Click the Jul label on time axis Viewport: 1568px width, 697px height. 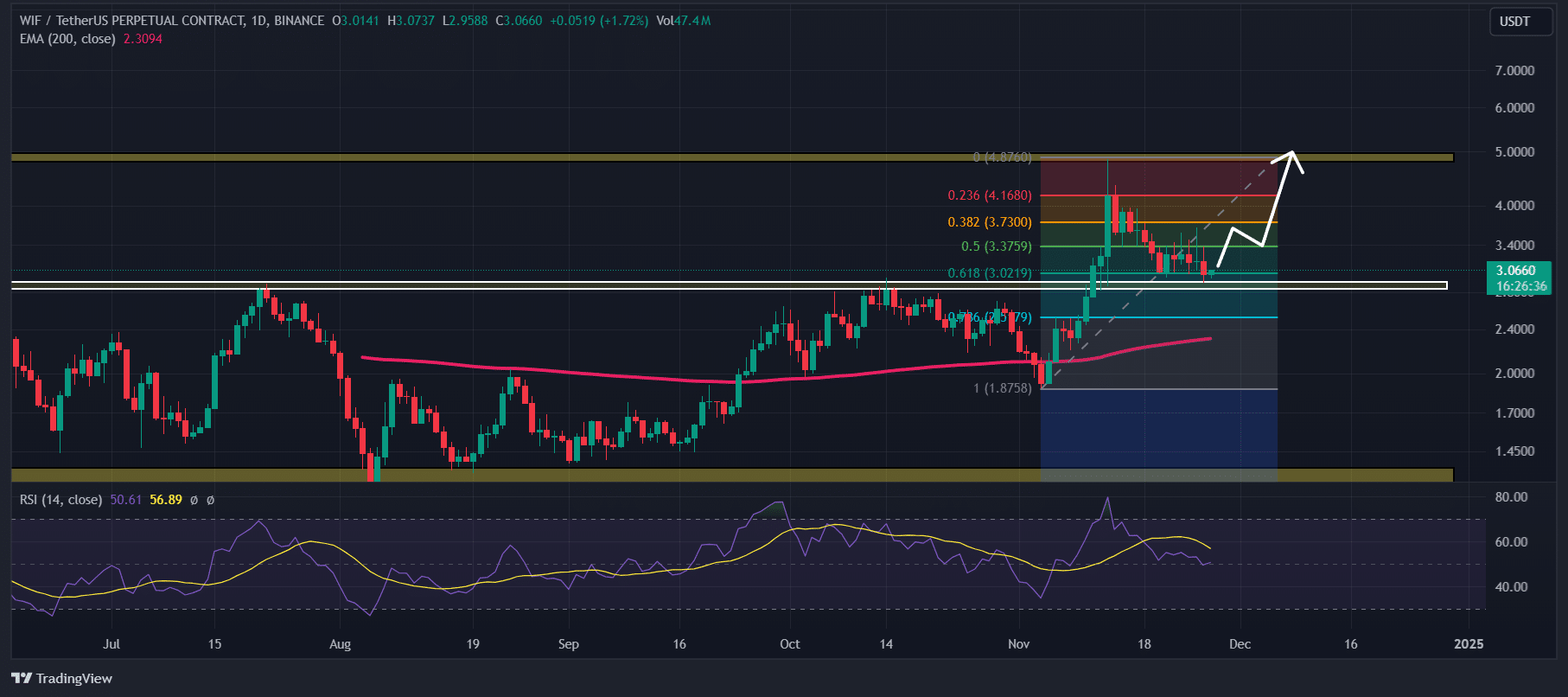click(x=112, y=643)
